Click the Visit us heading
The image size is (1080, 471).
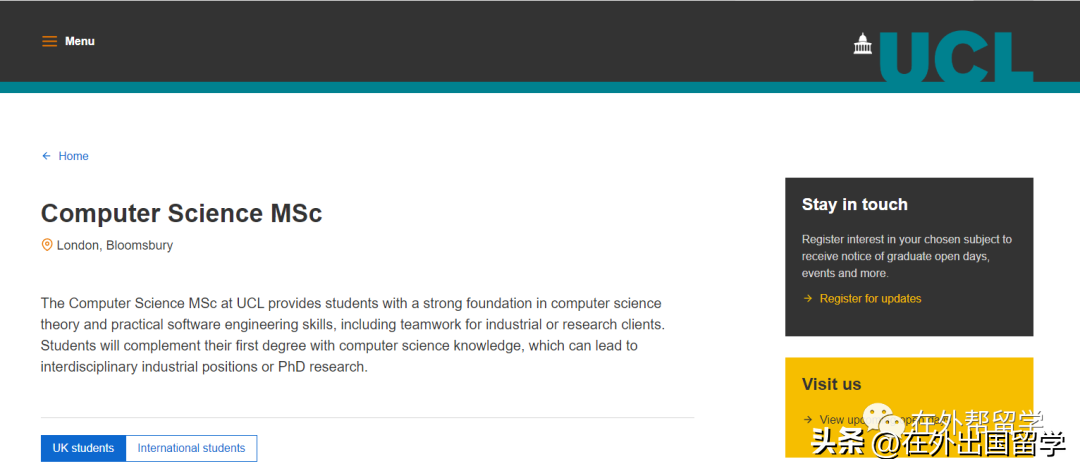(831, 384)
